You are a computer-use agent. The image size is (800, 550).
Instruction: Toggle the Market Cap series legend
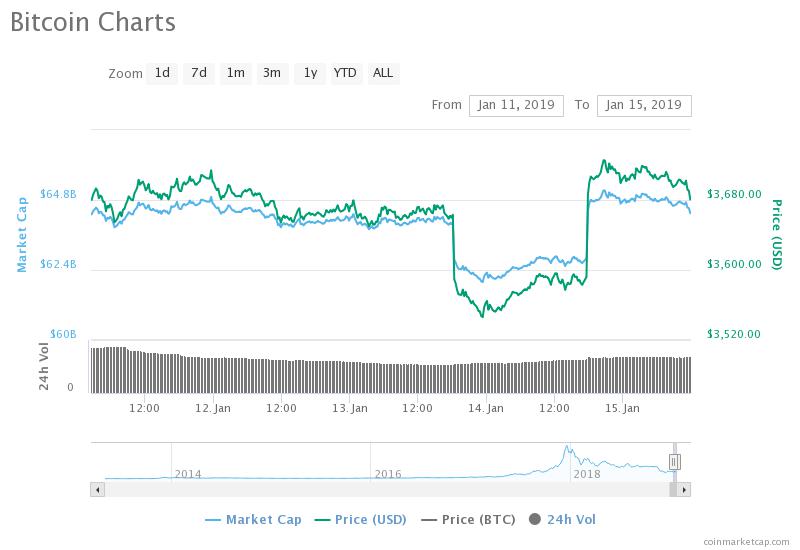pyautogui.click(x=253, y=520)
